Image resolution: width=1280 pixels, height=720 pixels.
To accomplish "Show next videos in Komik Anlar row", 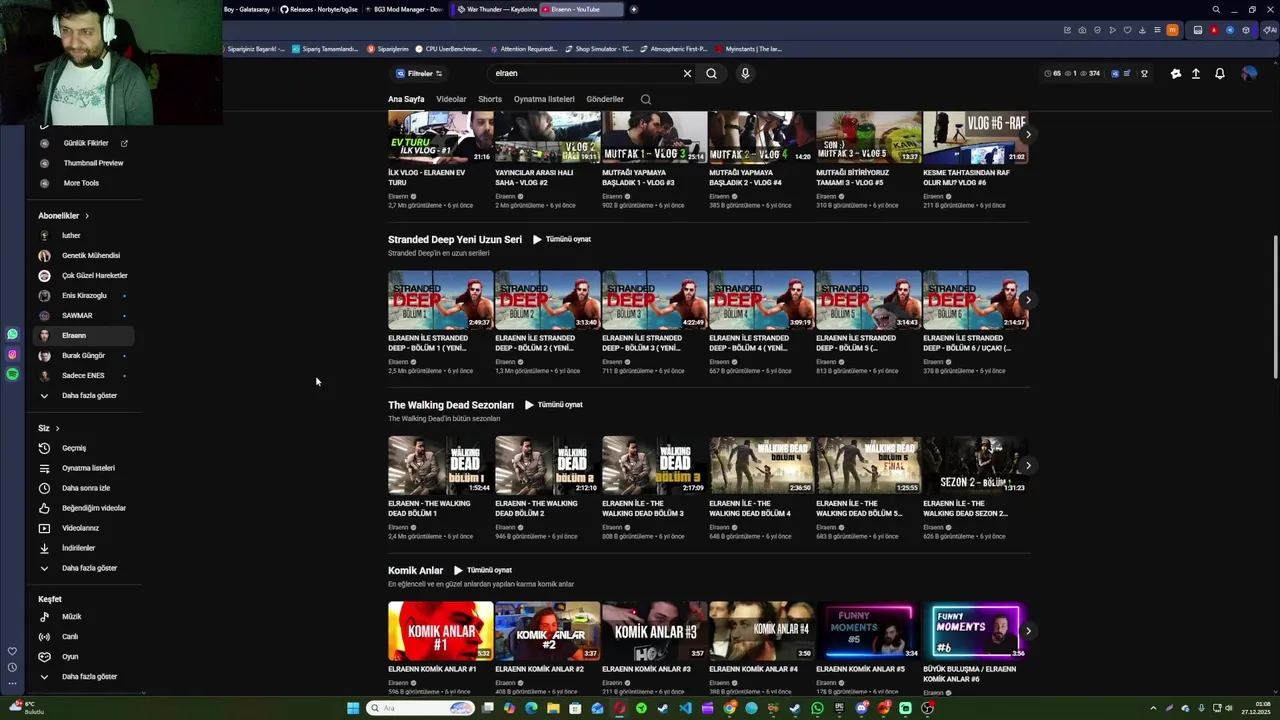I will coord(1028,631).
